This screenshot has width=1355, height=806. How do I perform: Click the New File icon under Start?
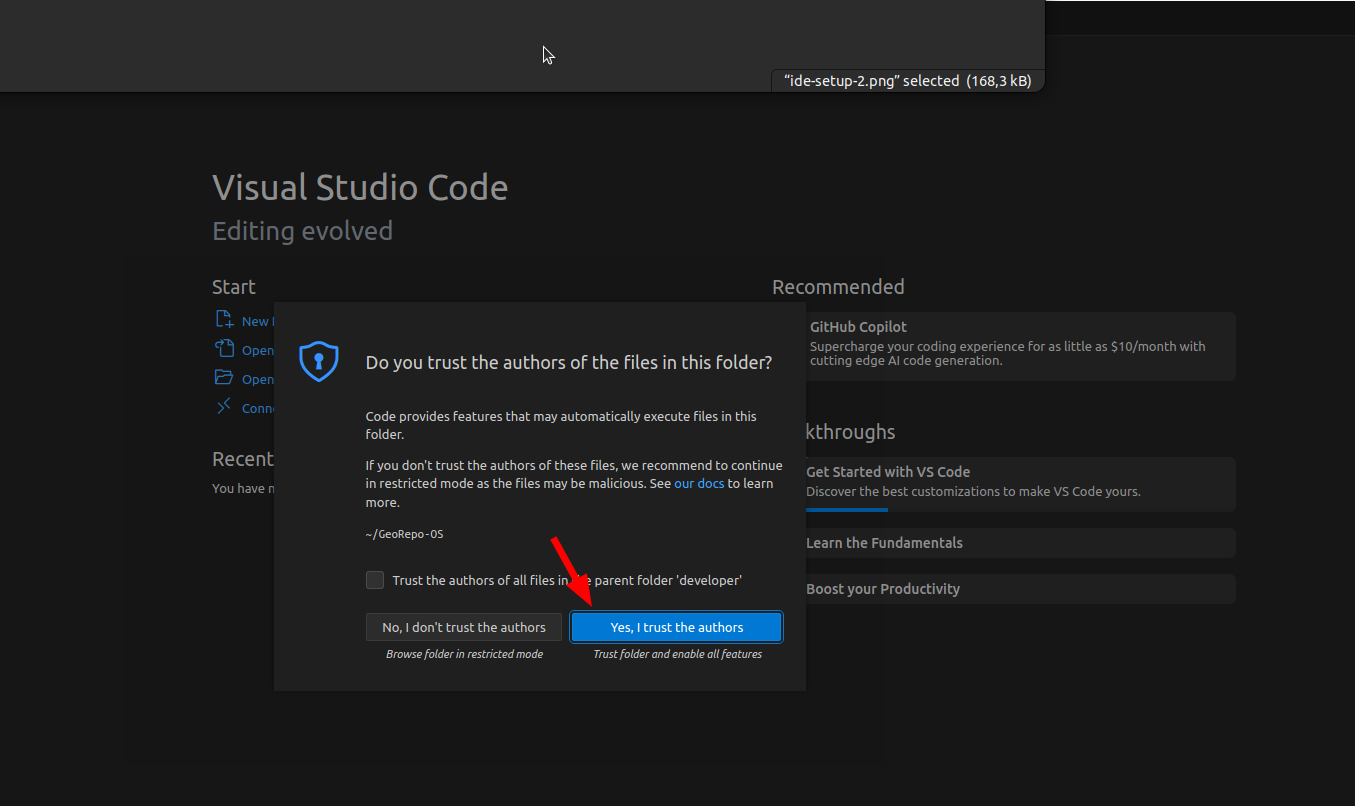(224, 320)
